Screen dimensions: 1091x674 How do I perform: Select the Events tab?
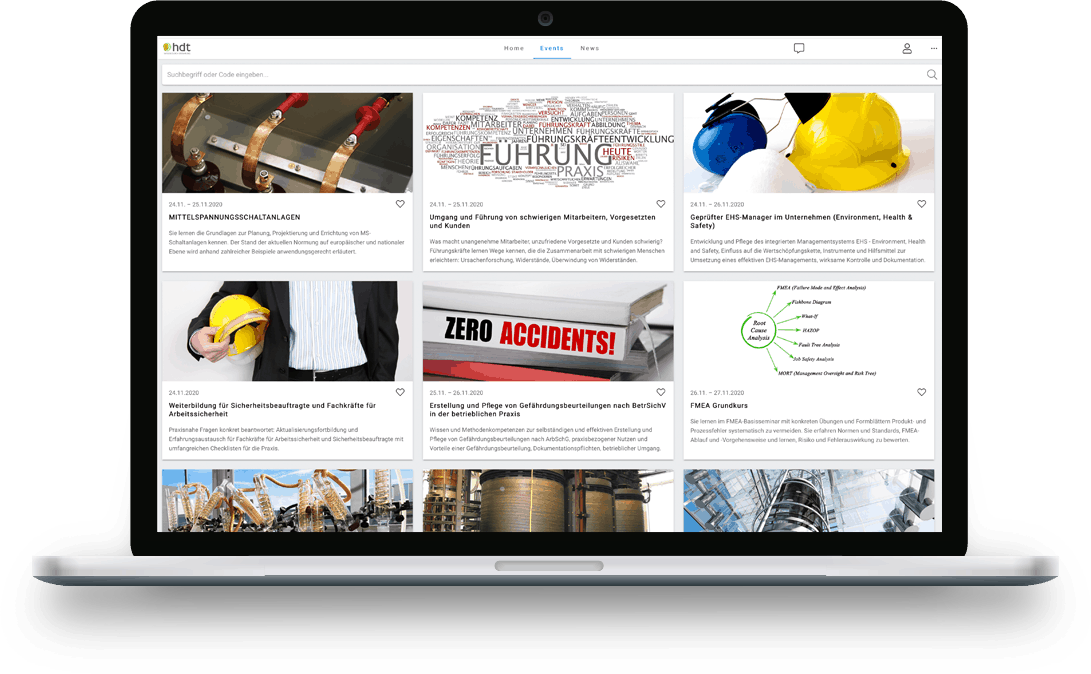coord(552,48)
